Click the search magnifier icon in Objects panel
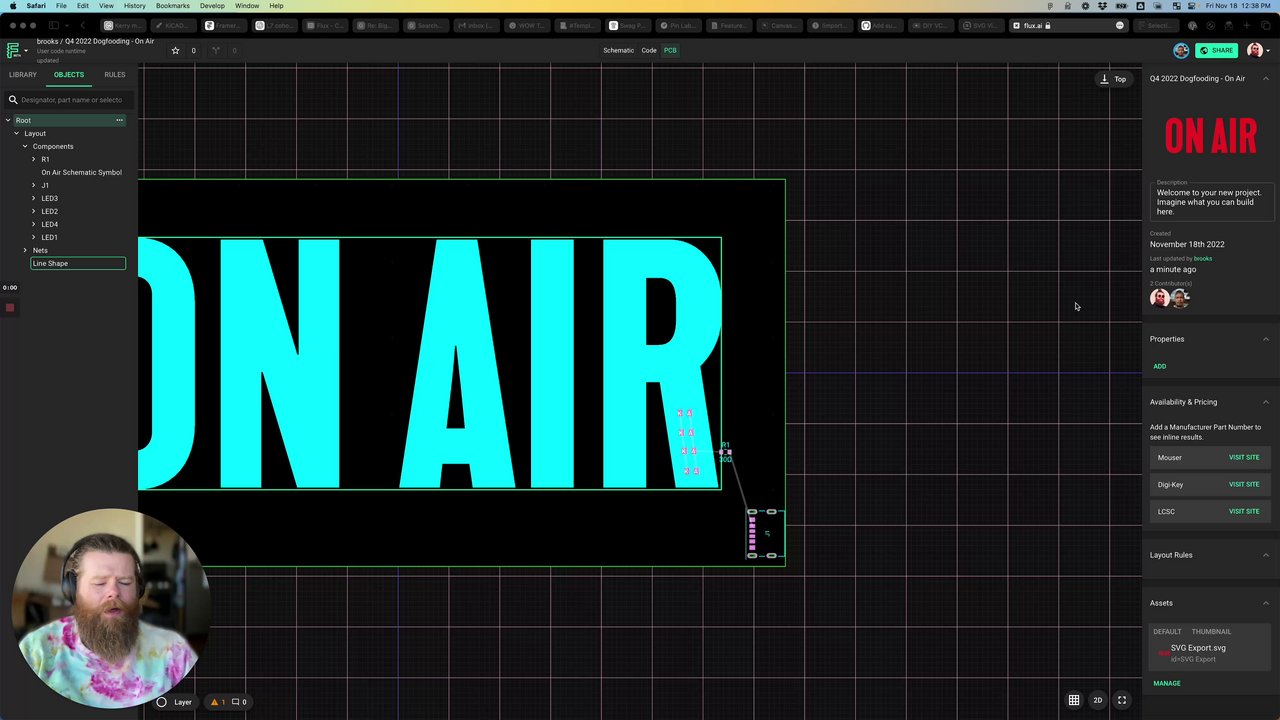The width and height of the screenshot is (1280, 720). (13, 100)
